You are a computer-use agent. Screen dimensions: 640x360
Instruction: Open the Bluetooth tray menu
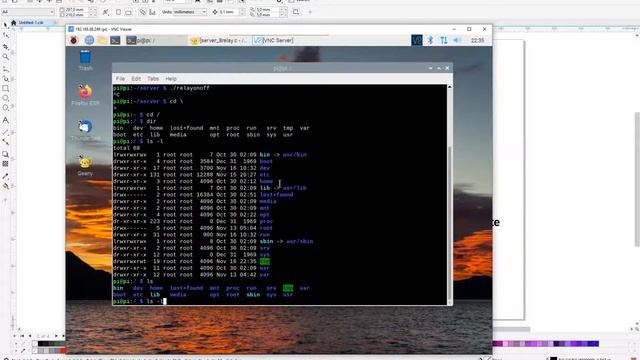point(430,40)
